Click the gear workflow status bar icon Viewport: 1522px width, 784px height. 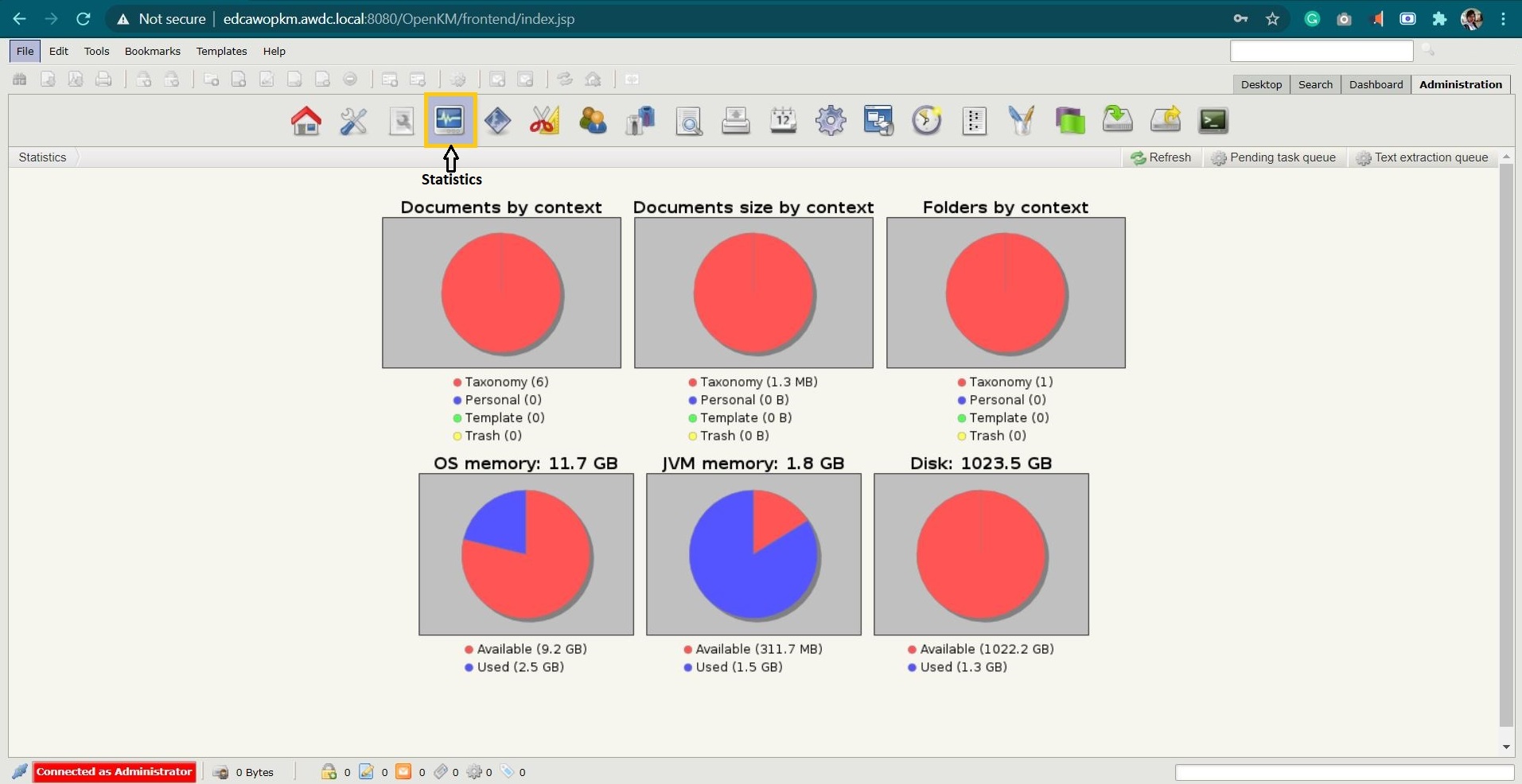475,771
